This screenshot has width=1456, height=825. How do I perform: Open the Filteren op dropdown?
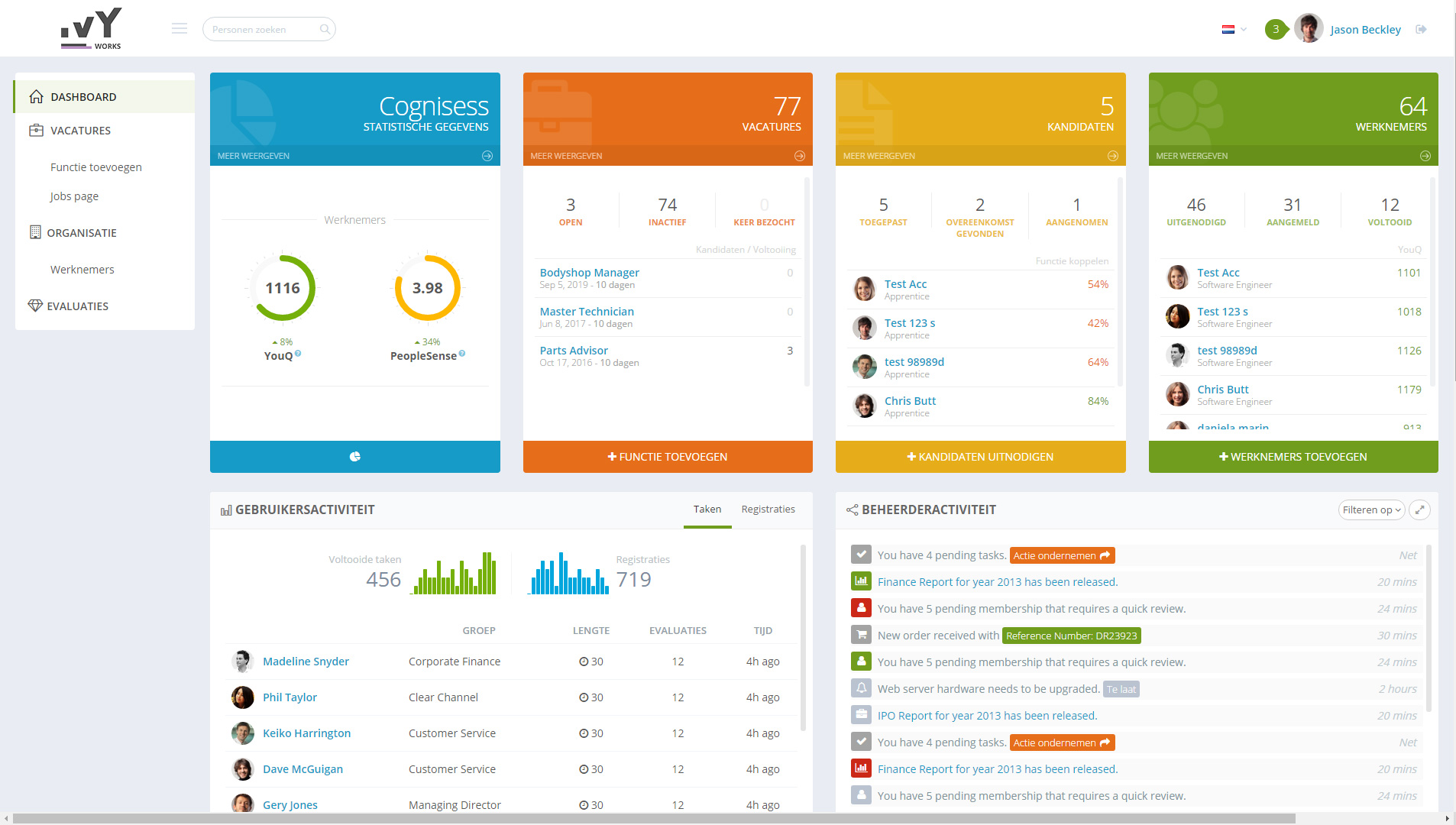1371,510
